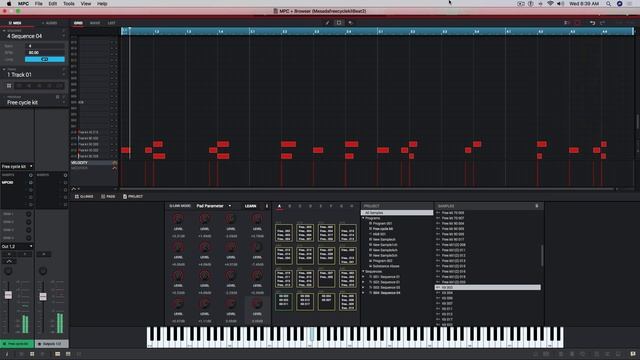Click the BPM value field showing 80.00

coord(44,53)
